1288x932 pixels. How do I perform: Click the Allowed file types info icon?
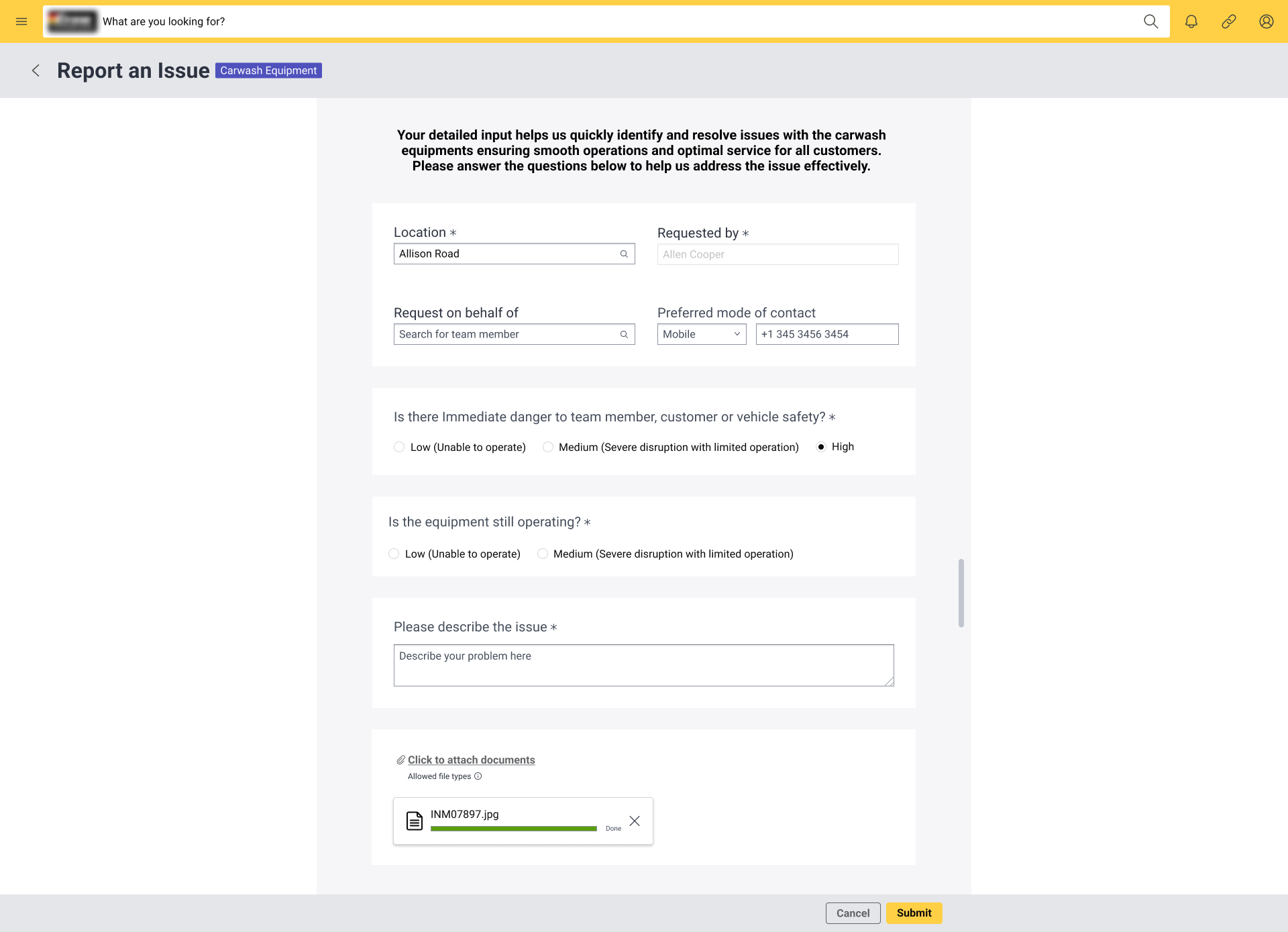coord(478,776)
